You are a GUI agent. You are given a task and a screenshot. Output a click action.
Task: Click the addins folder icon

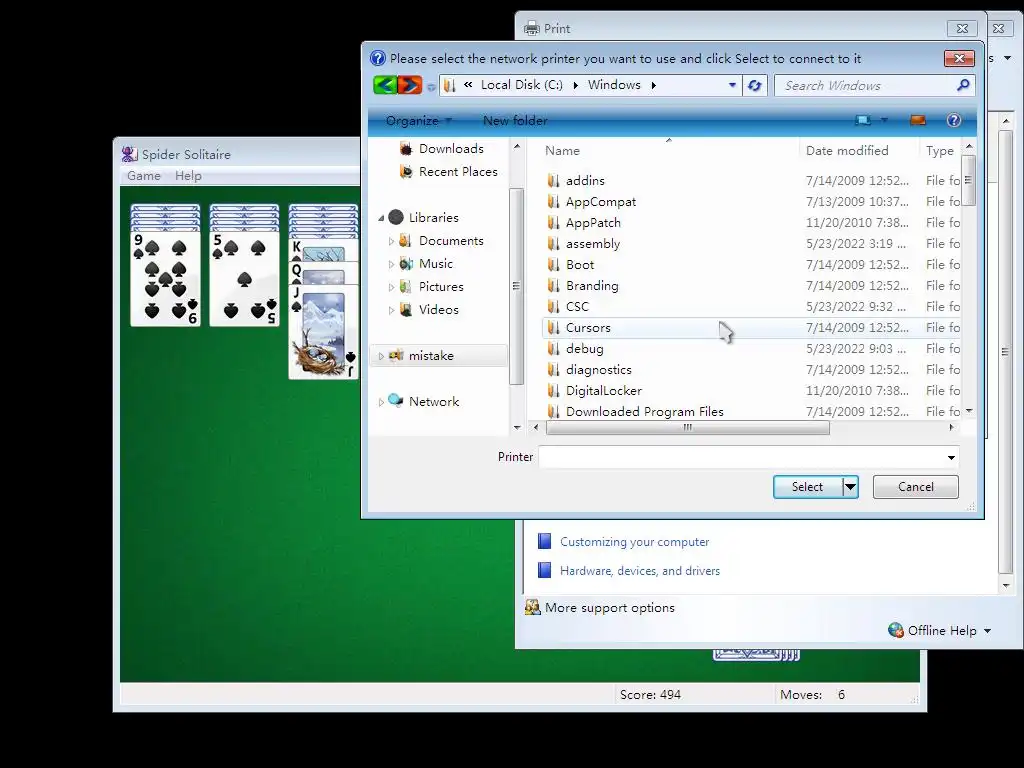tap(553, 180)
